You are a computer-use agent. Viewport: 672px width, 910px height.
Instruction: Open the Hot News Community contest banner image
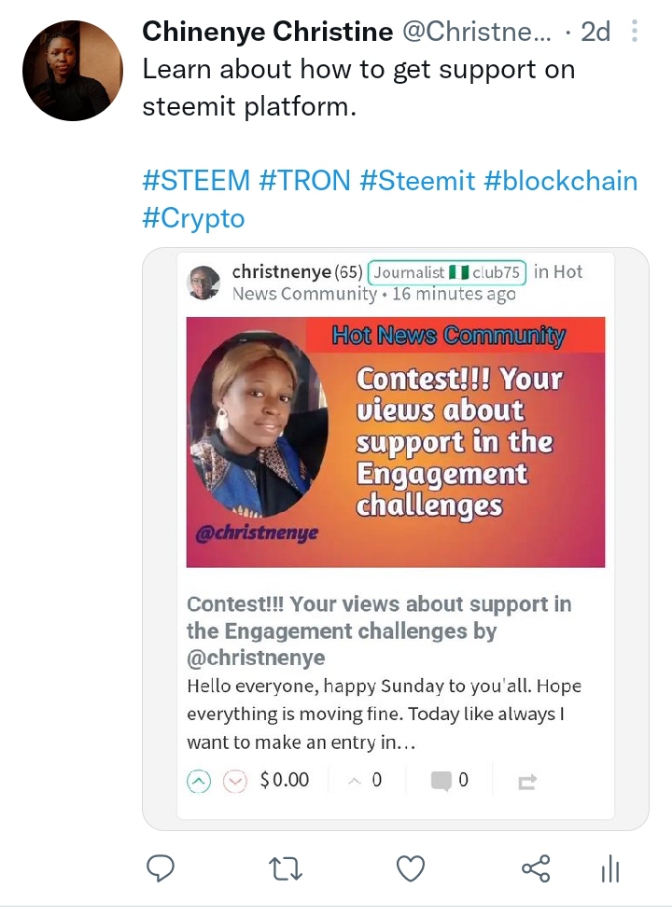point(396,442)
